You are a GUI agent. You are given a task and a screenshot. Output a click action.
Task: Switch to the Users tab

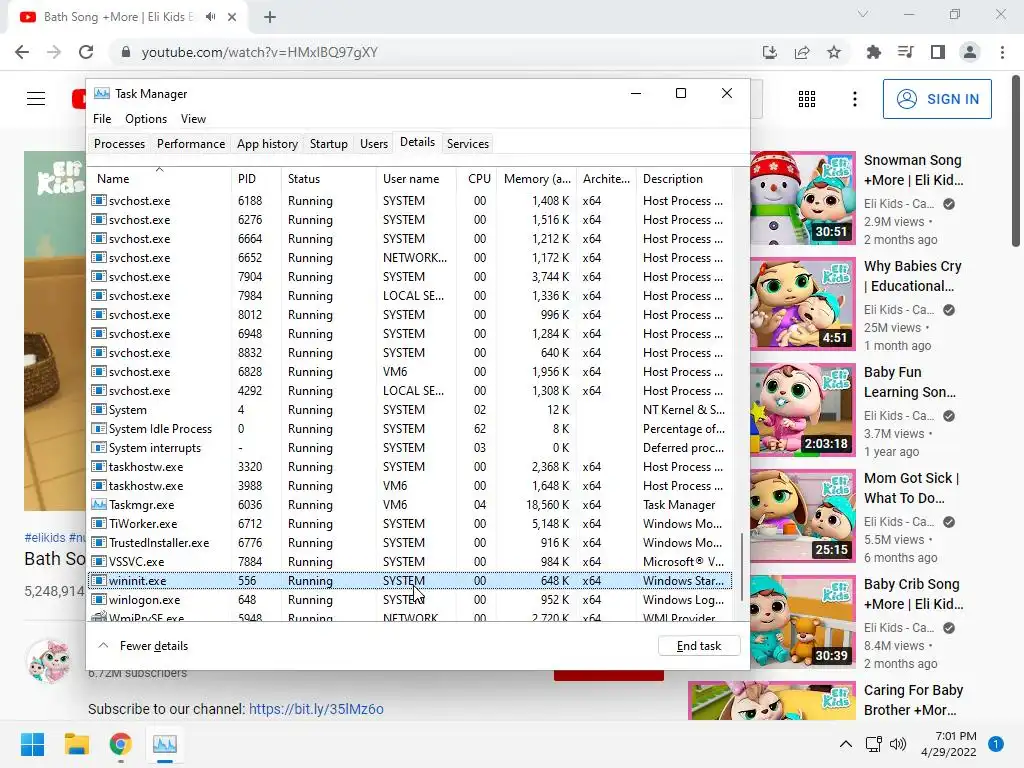pyautogui.click(x=374, y=144)
